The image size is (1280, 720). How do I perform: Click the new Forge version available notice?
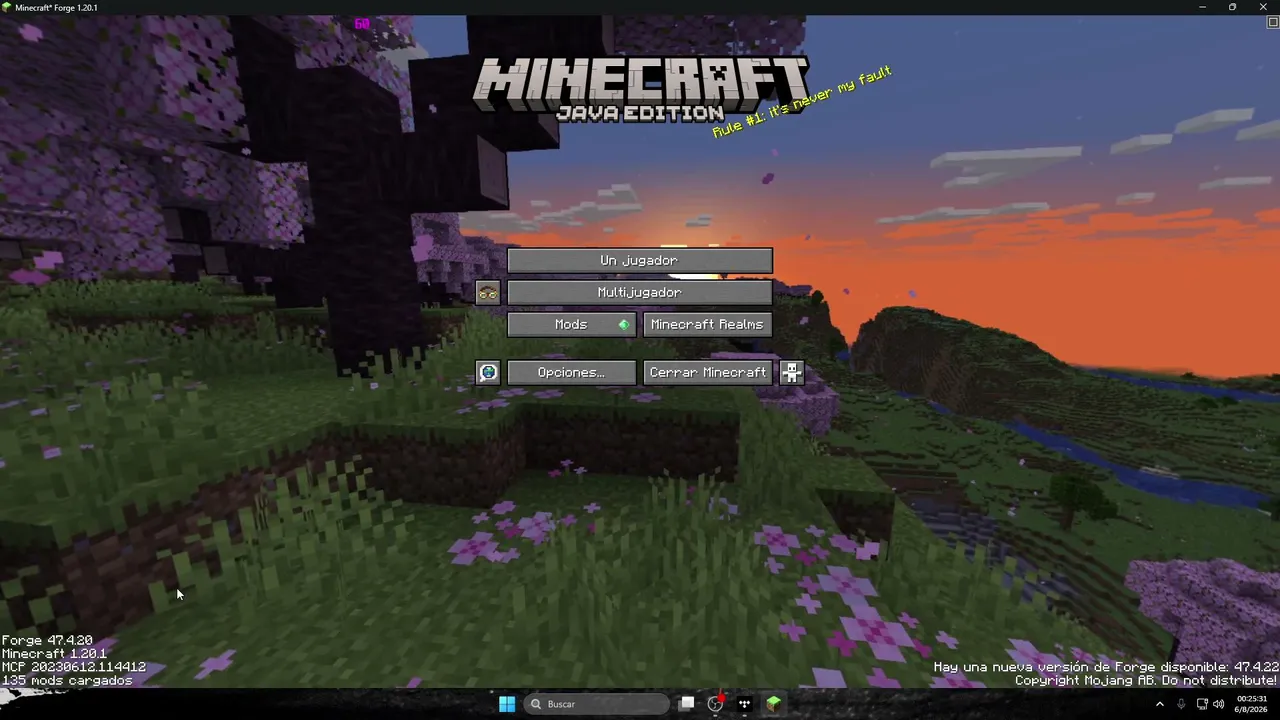(x=1106, y=667)
